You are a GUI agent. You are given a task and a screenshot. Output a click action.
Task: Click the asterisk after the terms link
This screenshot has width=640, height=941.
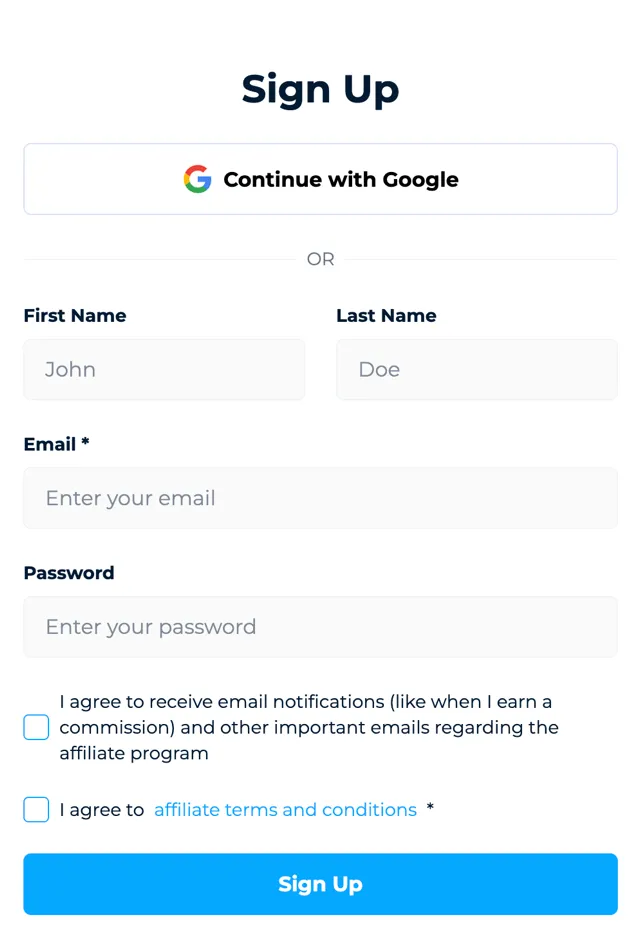(x=430, y=808)
